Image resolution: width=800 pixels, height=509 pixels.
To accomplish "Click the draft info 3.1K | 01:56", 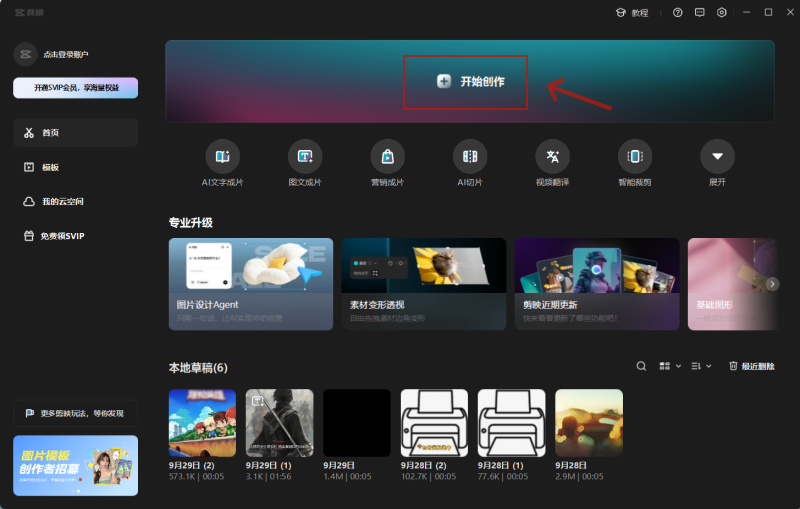I will [x=268, y=476].
